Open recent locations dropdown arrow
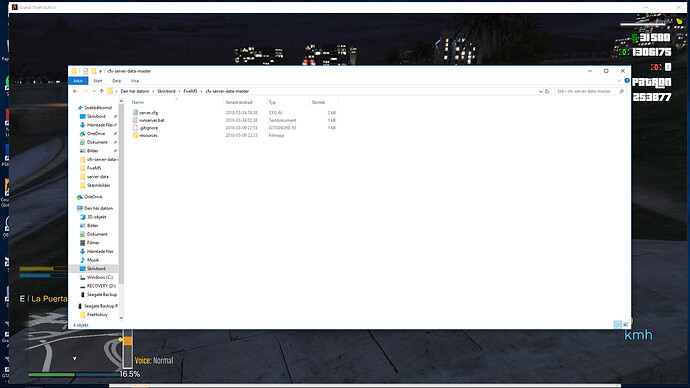690x388 pixels. point(94,92)
